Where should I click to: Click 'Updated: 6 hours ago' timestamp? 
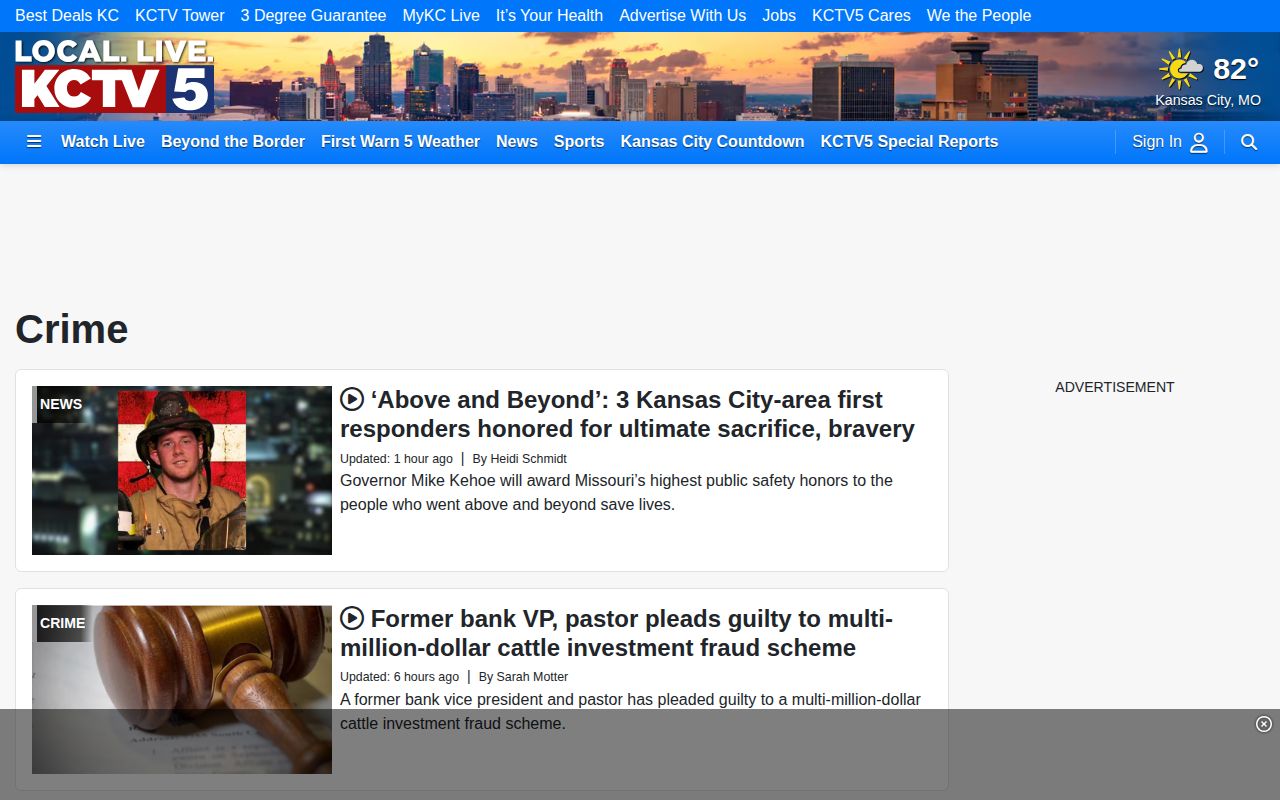point(399,677)
